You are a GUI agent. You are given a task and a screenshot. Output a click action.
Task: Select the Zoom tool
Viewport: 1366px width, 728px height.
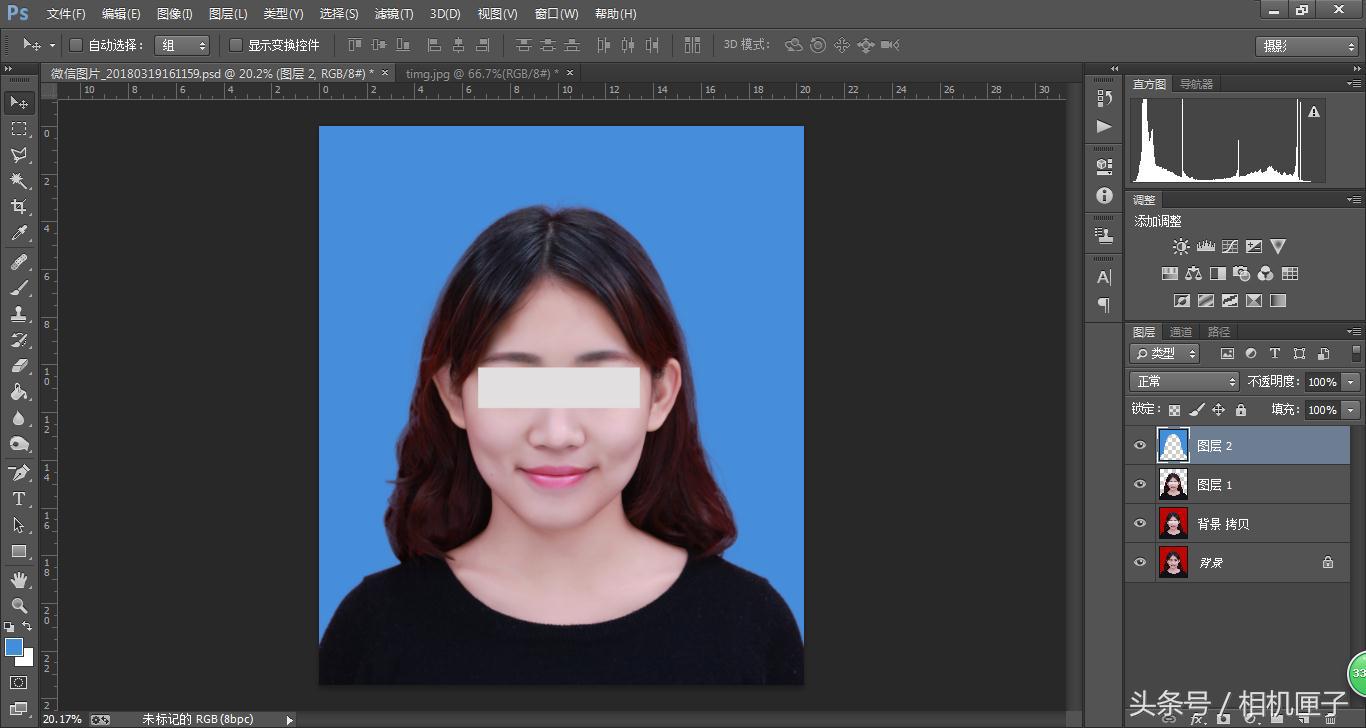[x=20, y=606]
